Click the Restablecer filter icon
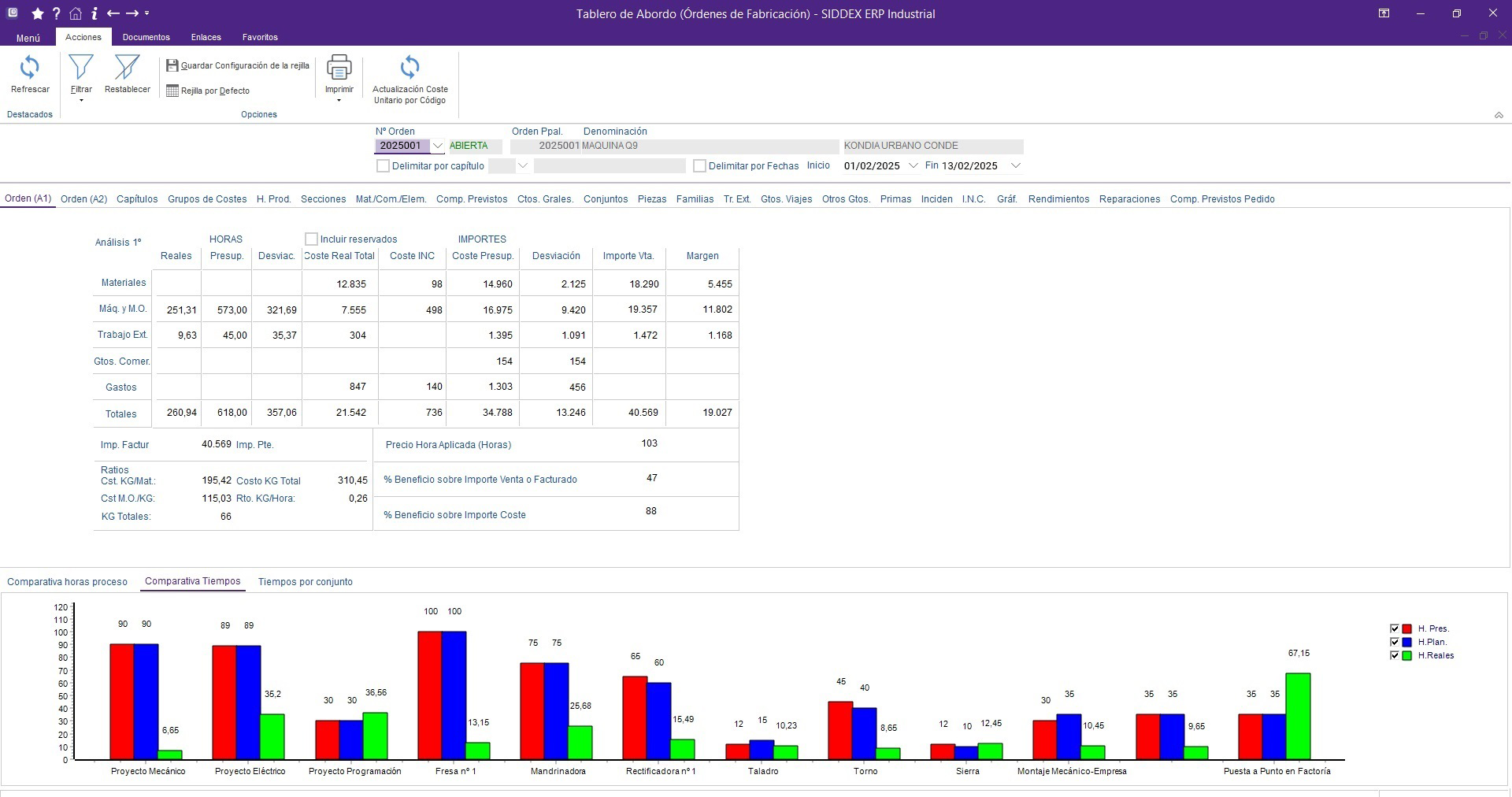 [x=127, y=69]
